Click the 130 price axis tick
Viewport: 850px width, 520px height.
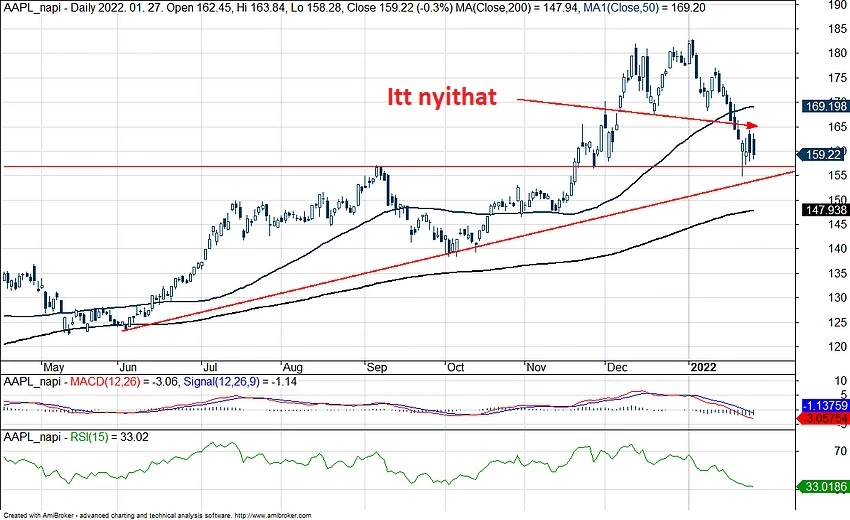coord(838,298)
